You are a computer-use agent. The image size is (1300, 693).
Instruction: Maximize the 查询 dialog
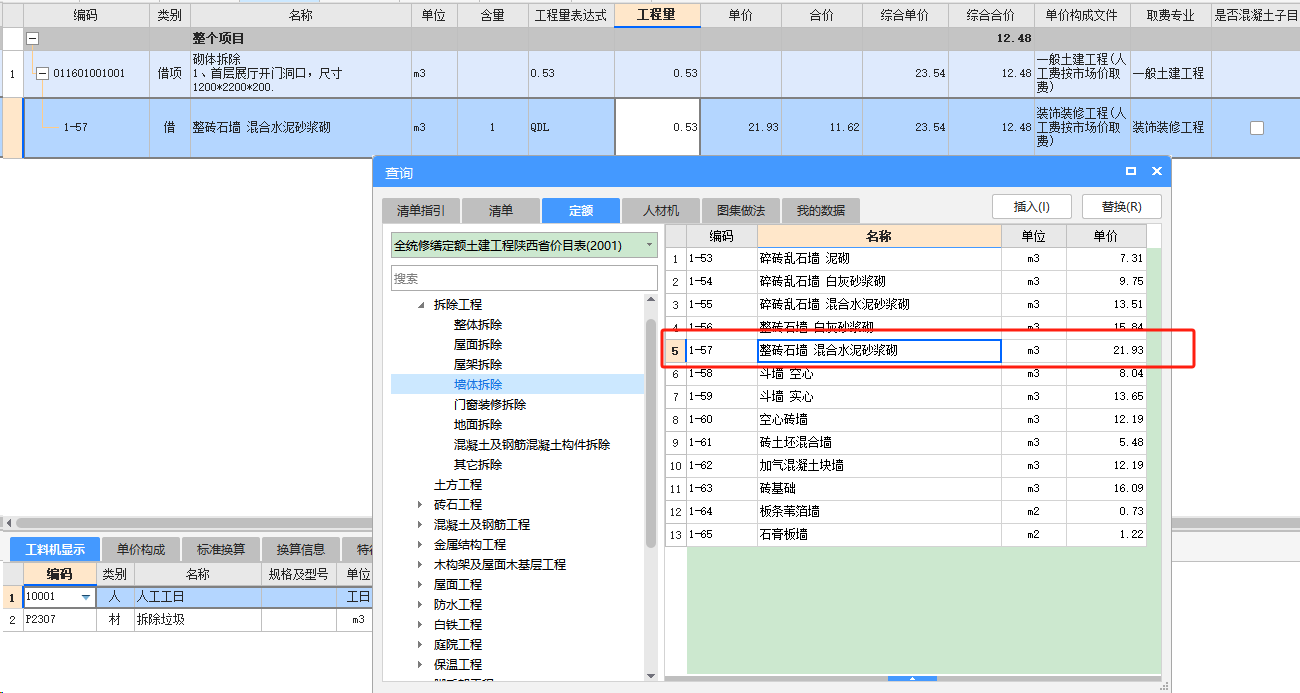pyautogui.click(x=1131, y=172)
